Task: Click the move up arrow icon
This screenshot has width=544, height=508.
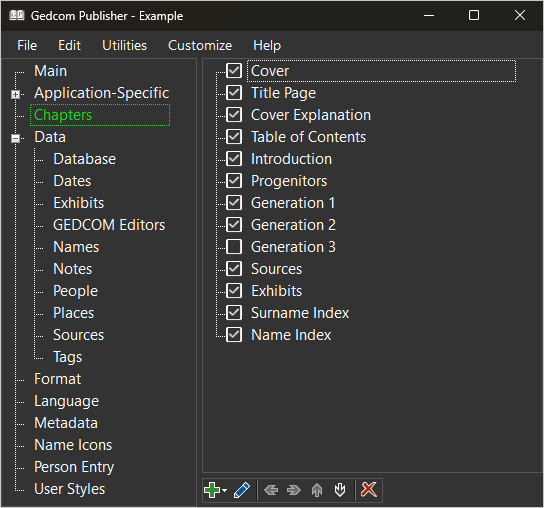Action: [x=317, y=490]
